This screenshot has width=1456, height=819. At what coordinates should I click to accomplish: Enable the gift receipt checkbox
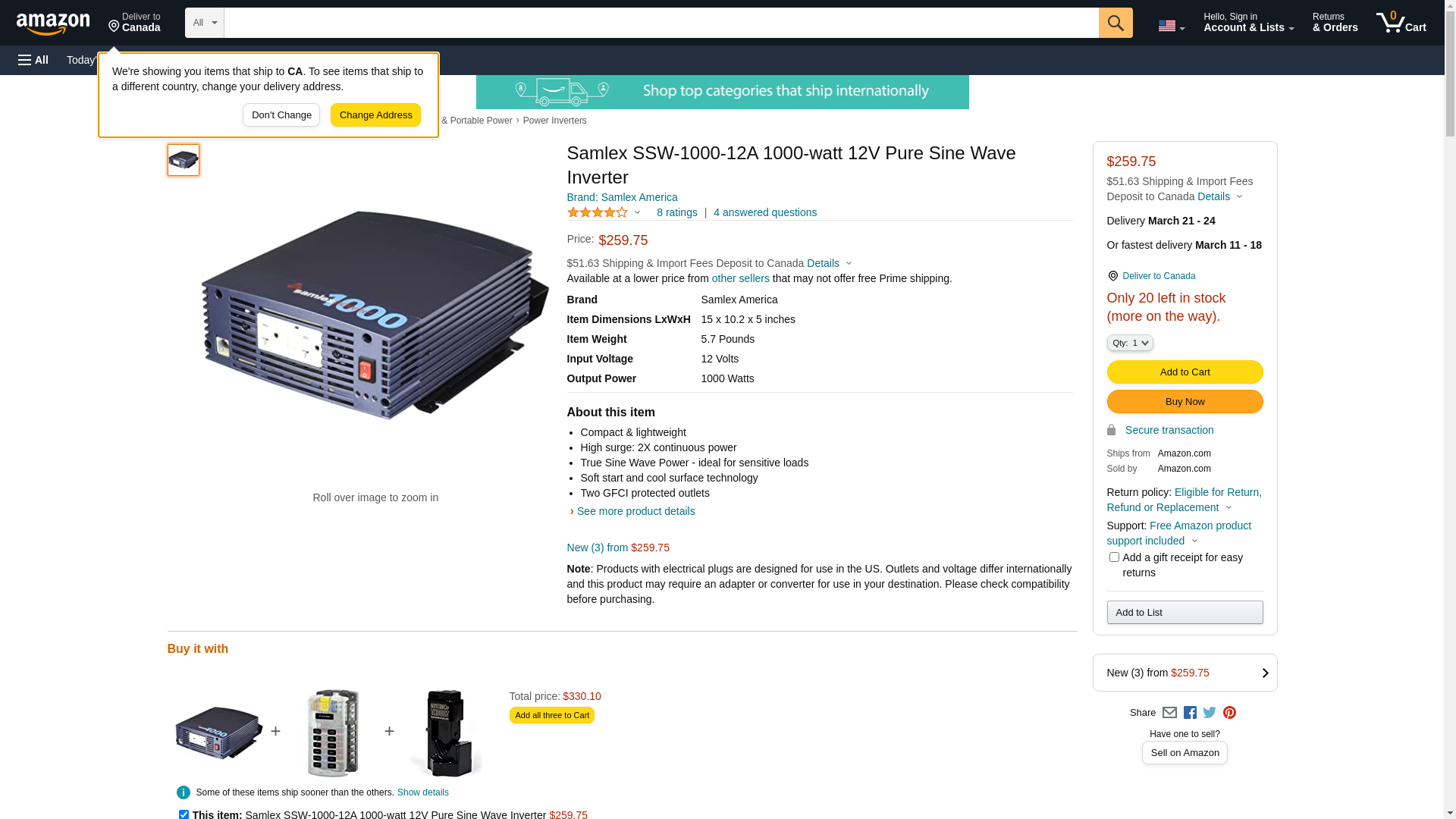pos(1114,557)
